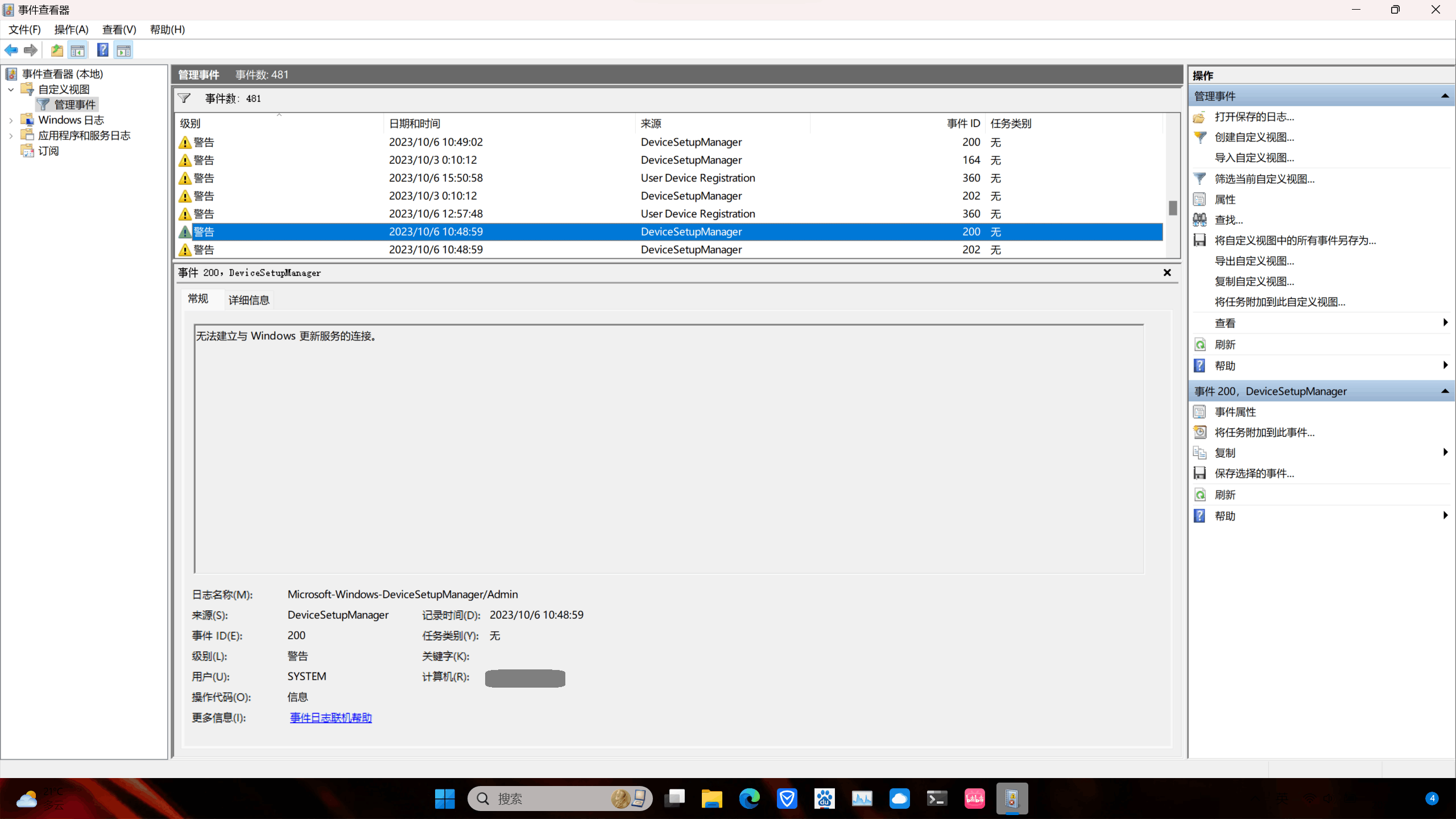
Task: Click the up-one-level folder toolbar icon
Action: (56, 50)
